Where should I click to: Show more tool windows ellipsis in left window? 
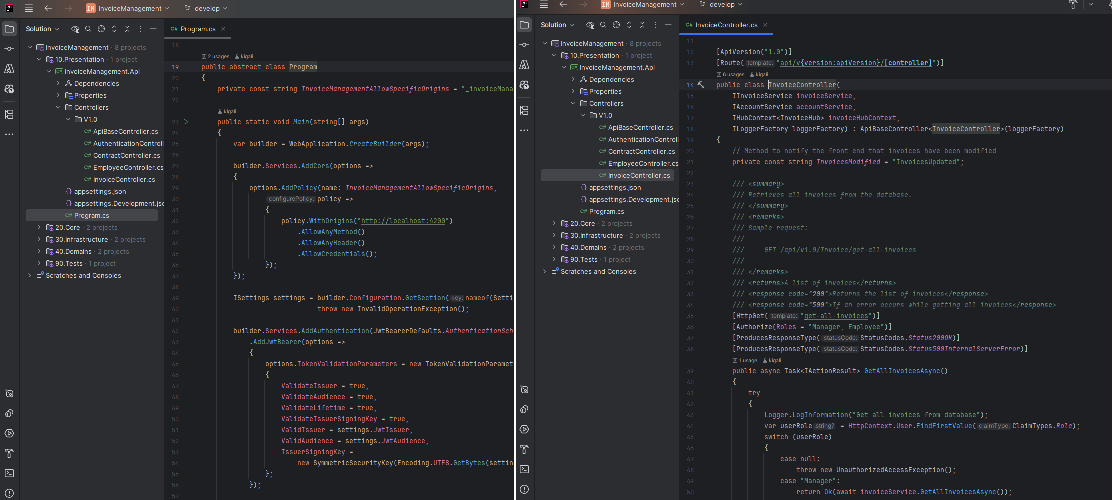coord(9,134)
